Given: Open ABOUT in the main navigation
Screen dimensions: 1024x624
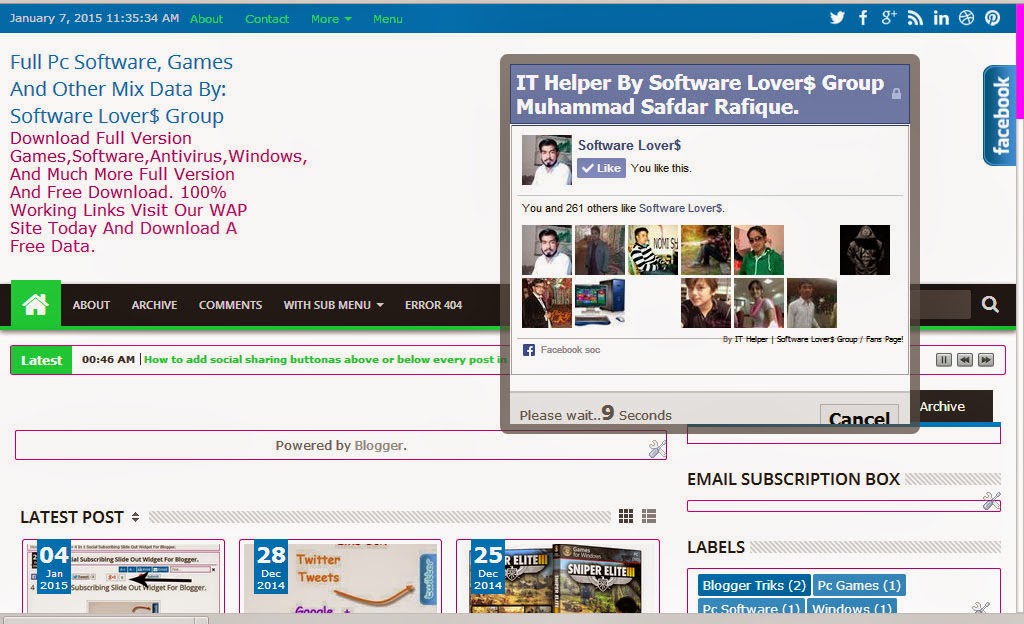Looking at the screenshot, I should pos(91,305).
